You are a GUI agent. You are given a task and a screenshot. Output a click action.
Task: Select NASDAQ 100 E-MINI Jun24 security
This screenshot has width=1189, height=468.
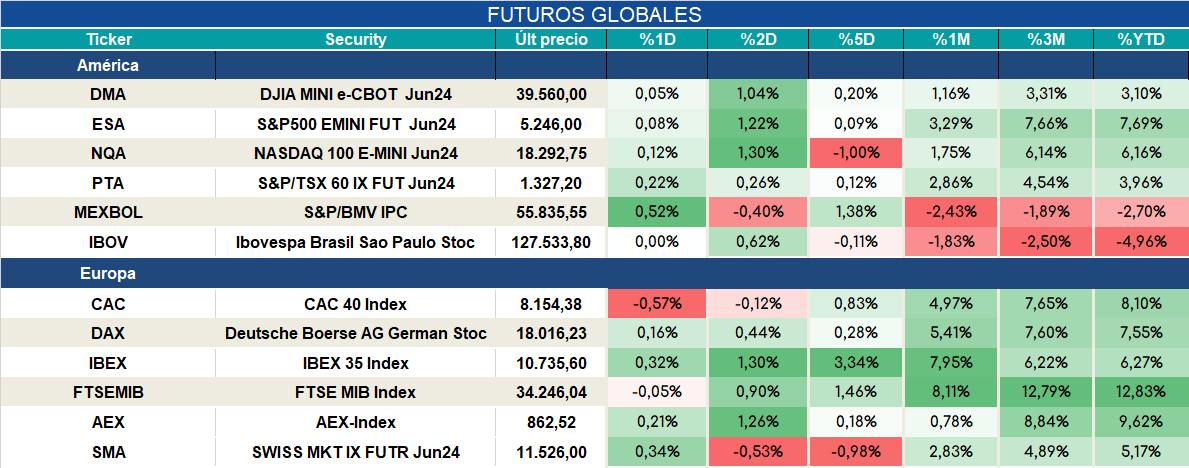[x=356, y=153]
